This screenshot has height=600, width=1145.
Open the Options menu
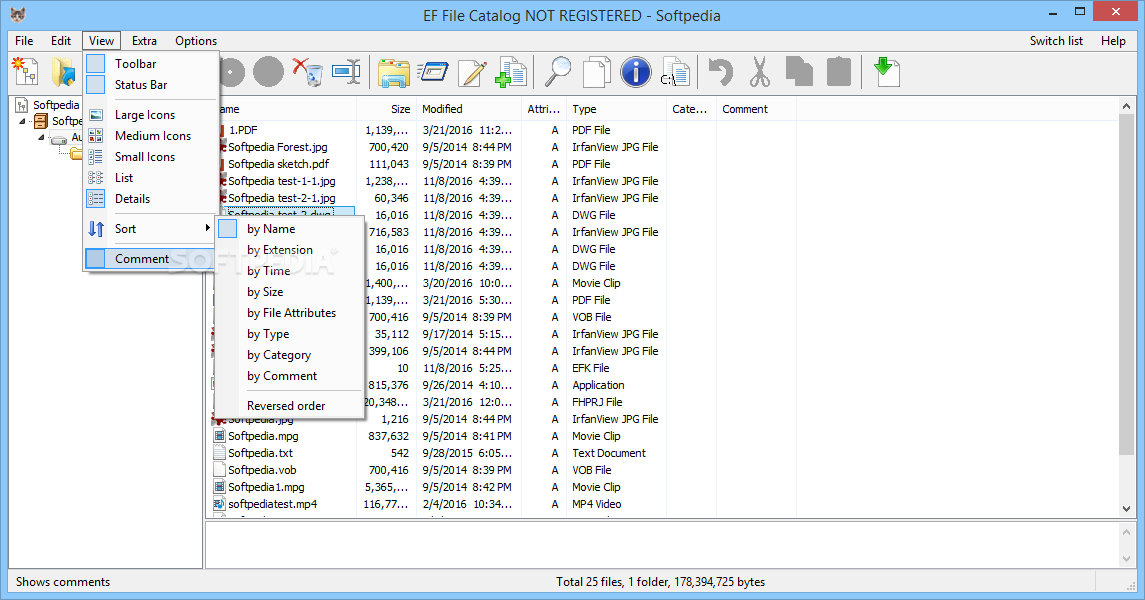[196, 41]
